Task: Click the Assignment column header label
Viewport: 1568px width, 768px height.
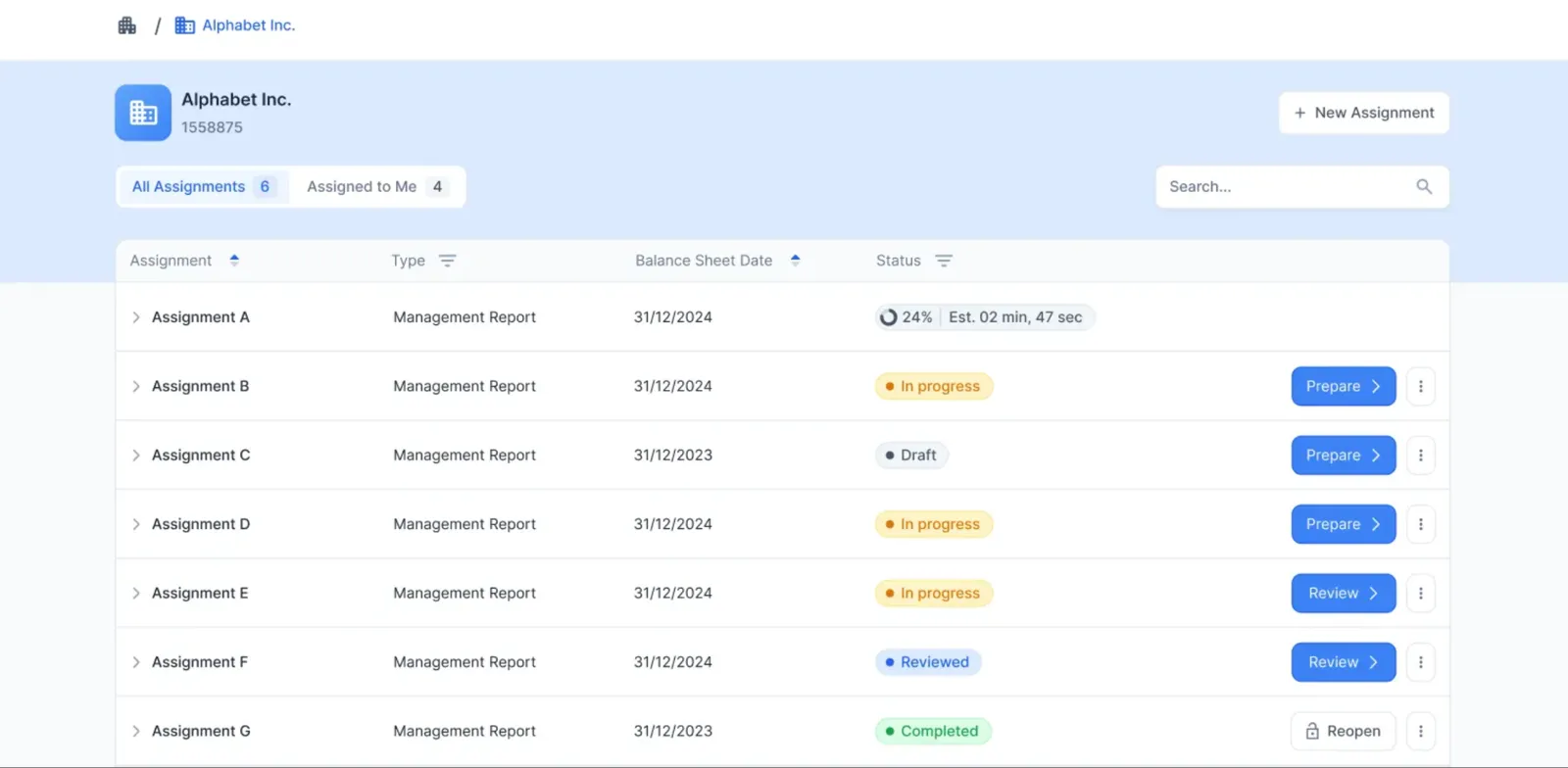Action: 171,261
